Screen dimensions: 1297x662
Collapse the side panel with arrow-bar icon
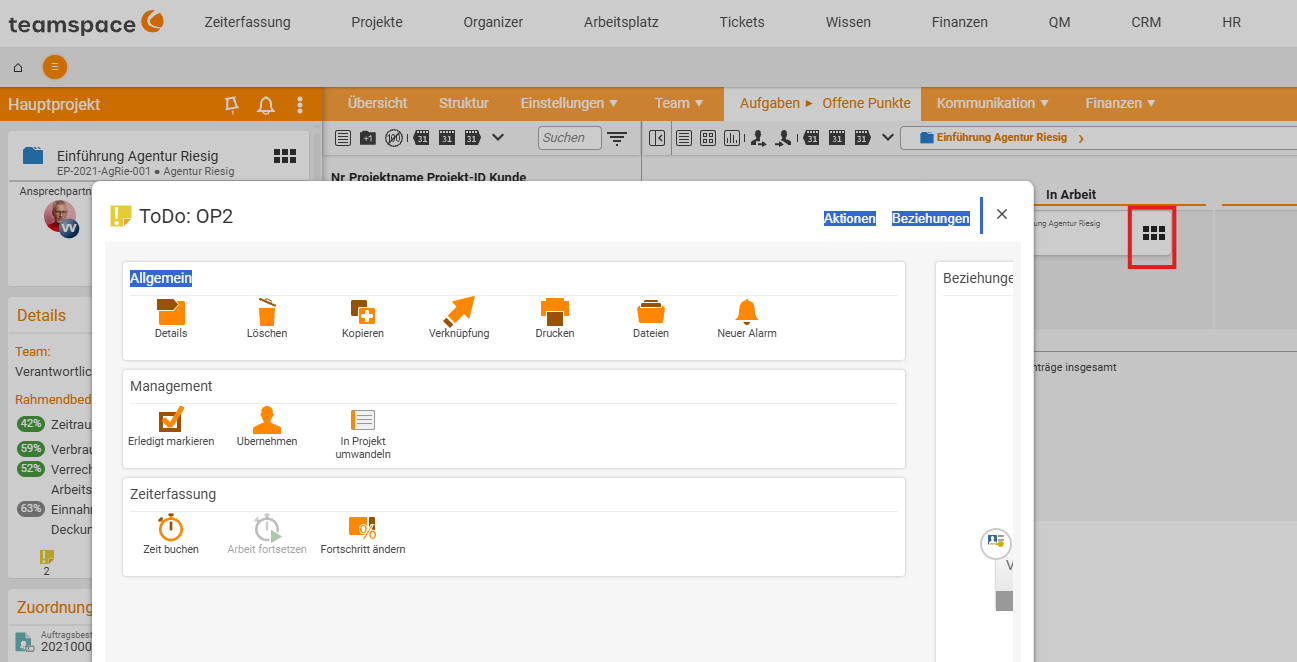(657, 138)
